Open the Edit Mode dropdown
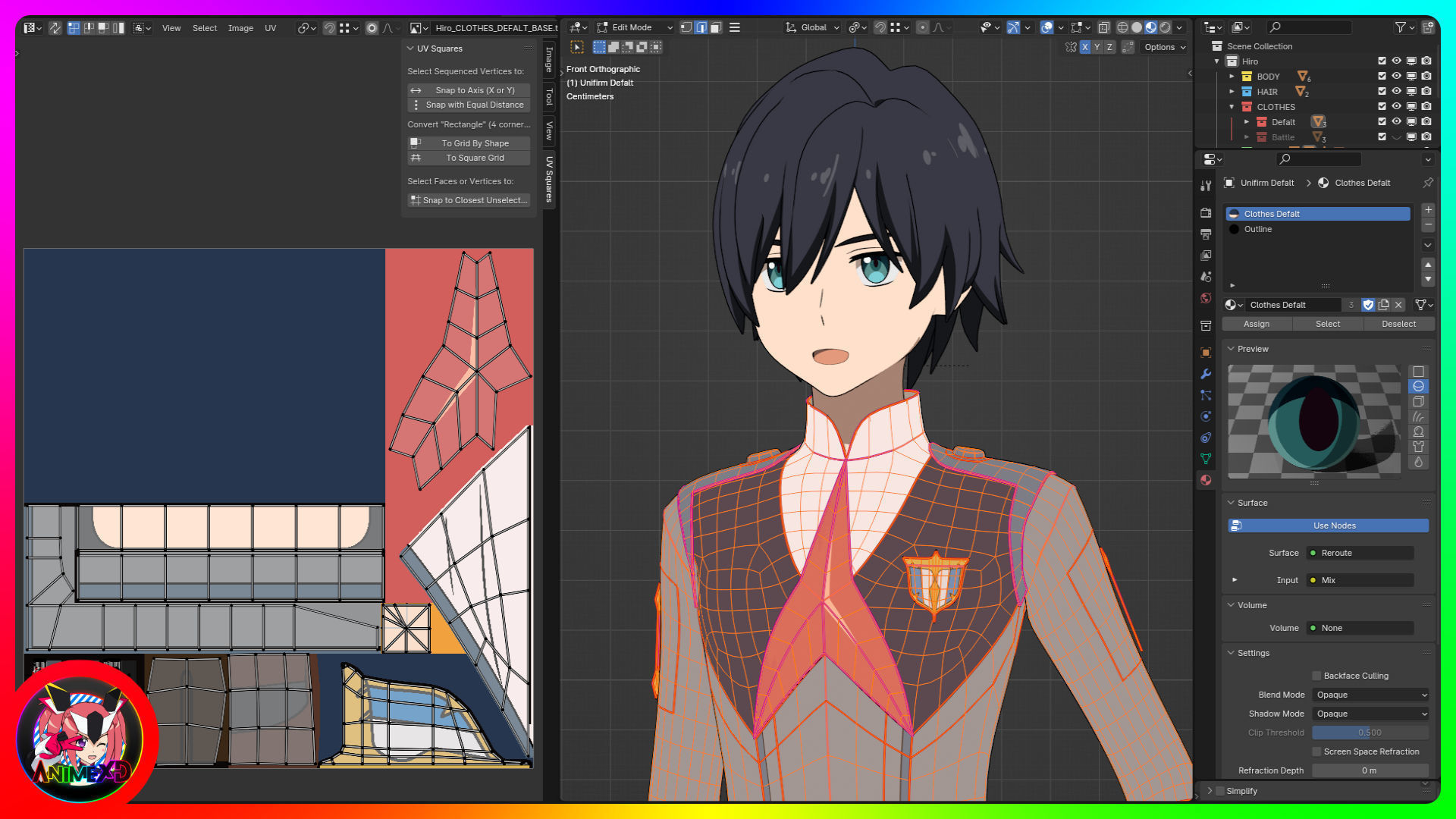This screenshot has height=819, width=1456. (635, 27)
